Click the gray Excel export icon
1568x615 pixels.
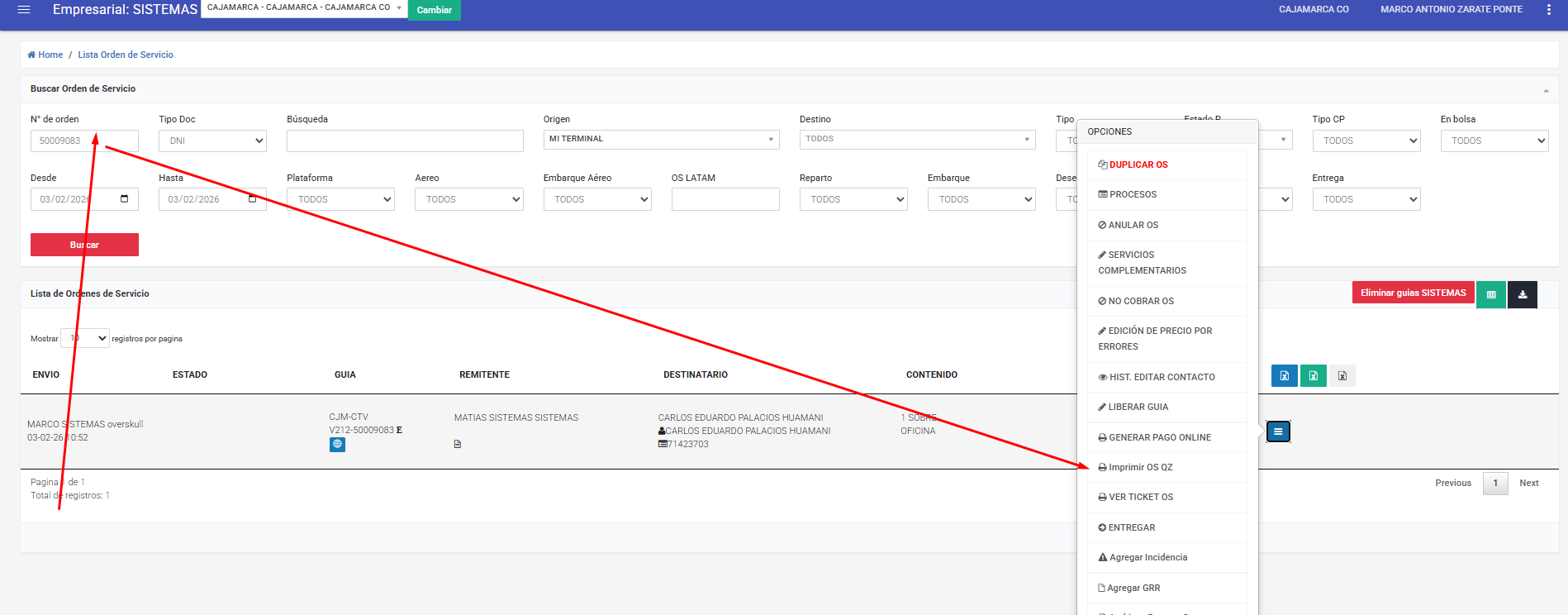click(1342, 376)
